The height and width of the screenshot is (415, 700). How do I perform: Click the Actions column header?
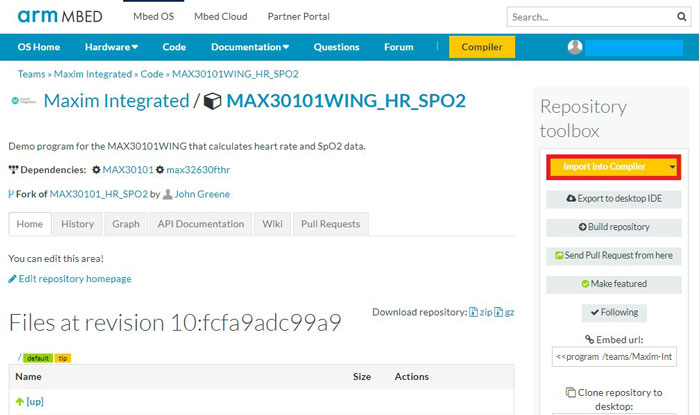412,377
